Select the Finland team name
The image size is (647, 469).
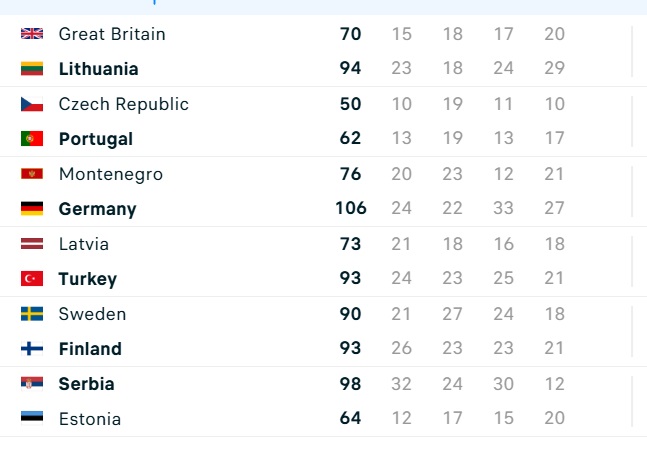[90, 349]
